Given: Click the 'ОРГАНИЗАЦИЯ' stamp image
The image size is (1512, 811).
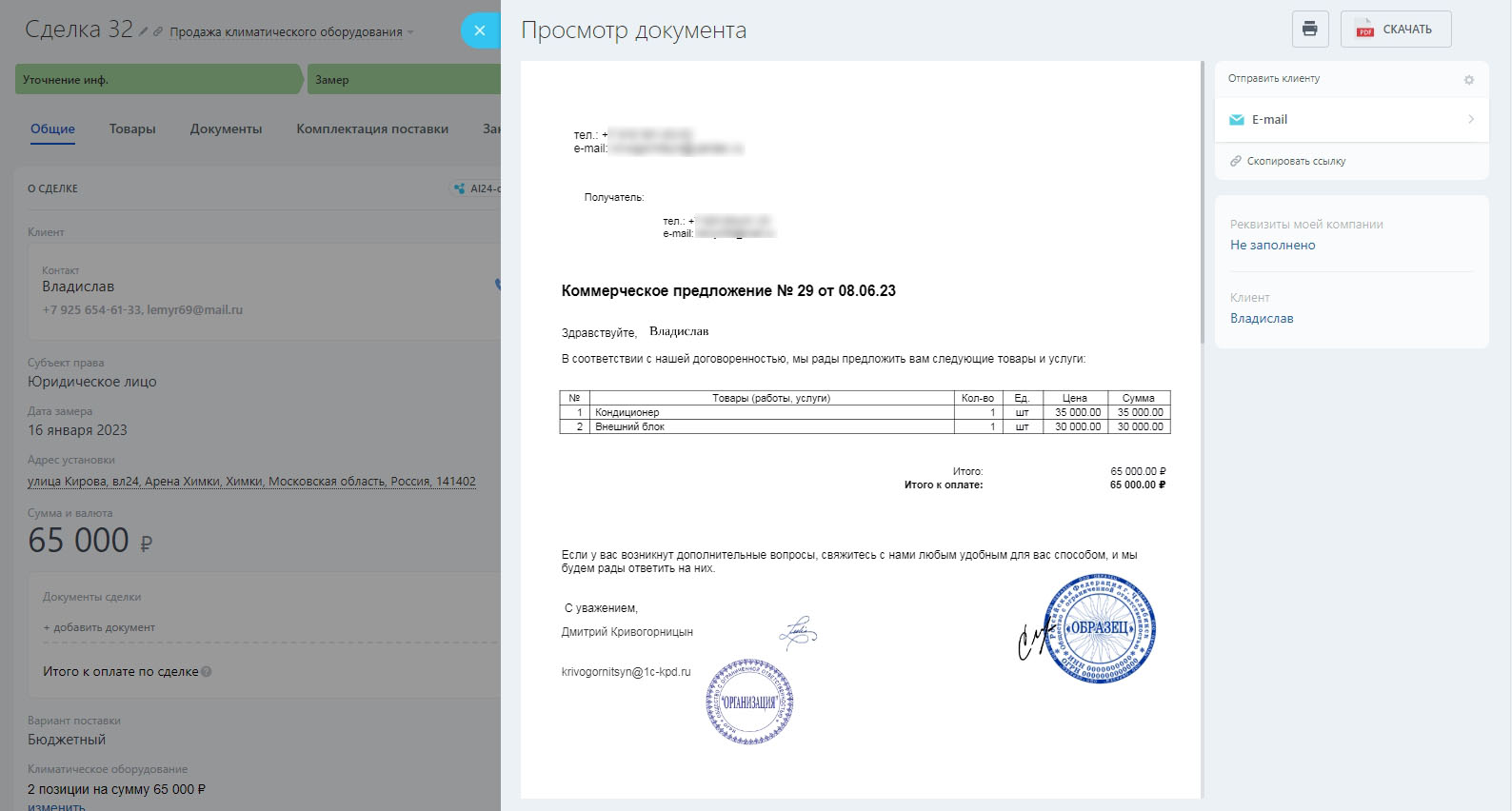Looking at the screenshot, I should [750, 702].
